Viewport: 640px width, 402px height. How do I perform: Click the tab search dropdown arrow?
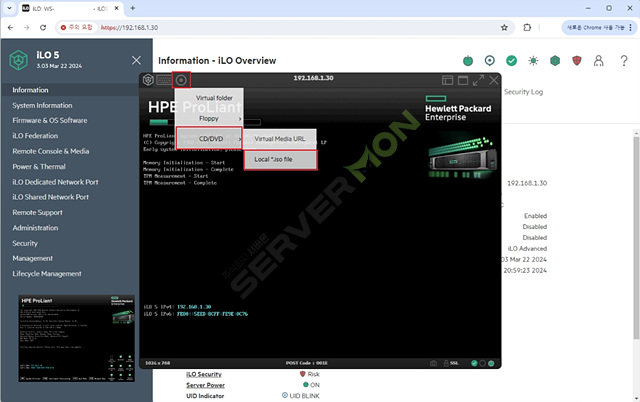click(x=9, y=8)
